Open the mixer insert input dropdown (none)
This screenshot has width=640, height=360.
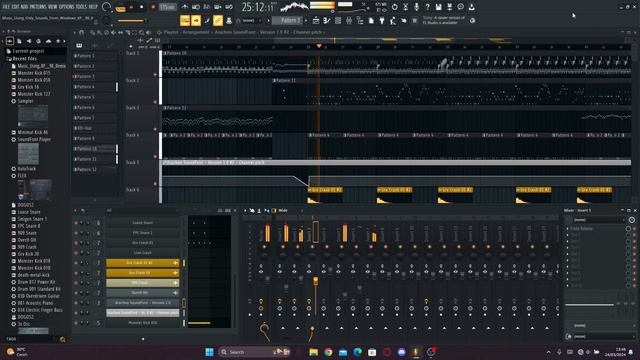coord(598,220)
